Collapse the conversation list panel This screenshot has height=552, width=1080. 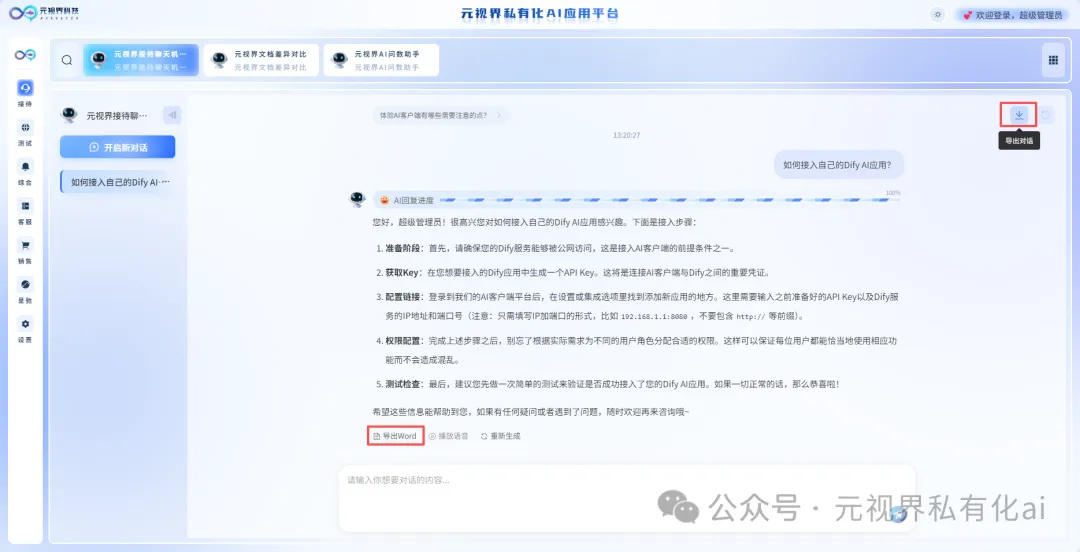coord(172,115)
